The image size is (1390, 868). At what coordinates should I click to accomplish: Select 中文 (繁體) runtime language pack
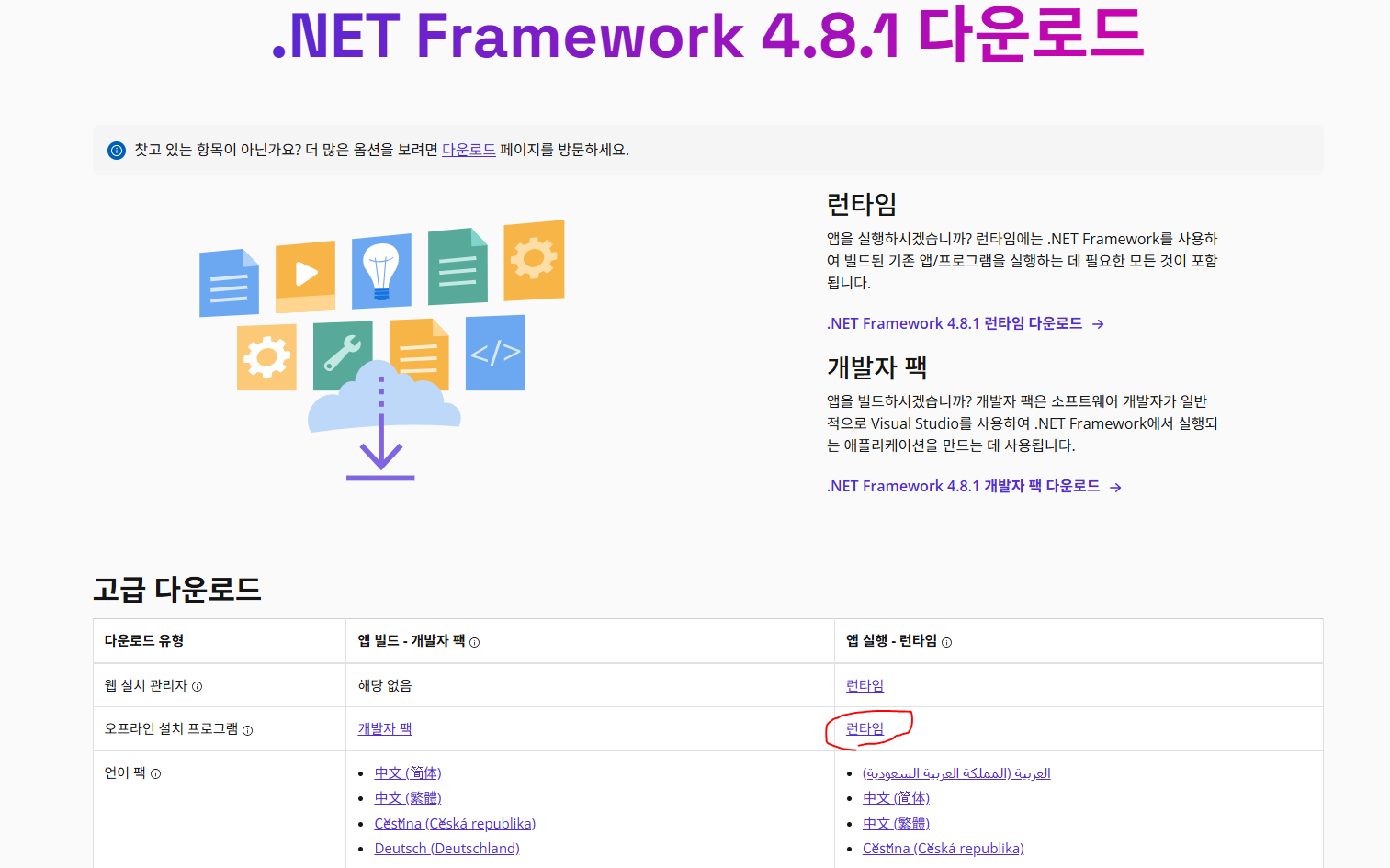(896, 823)
